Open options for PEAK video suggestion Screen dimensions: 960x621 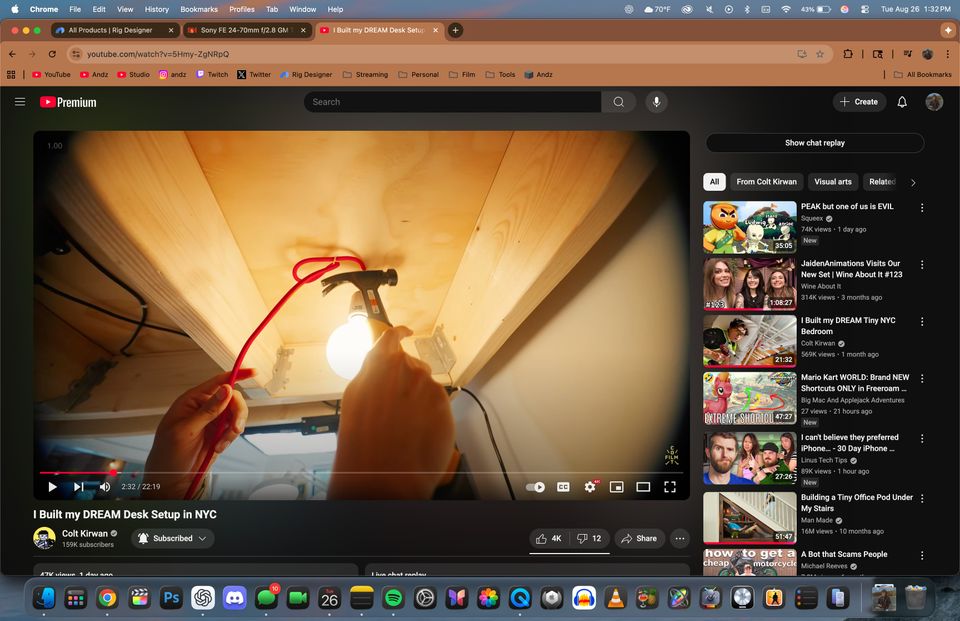coord(922,208)
